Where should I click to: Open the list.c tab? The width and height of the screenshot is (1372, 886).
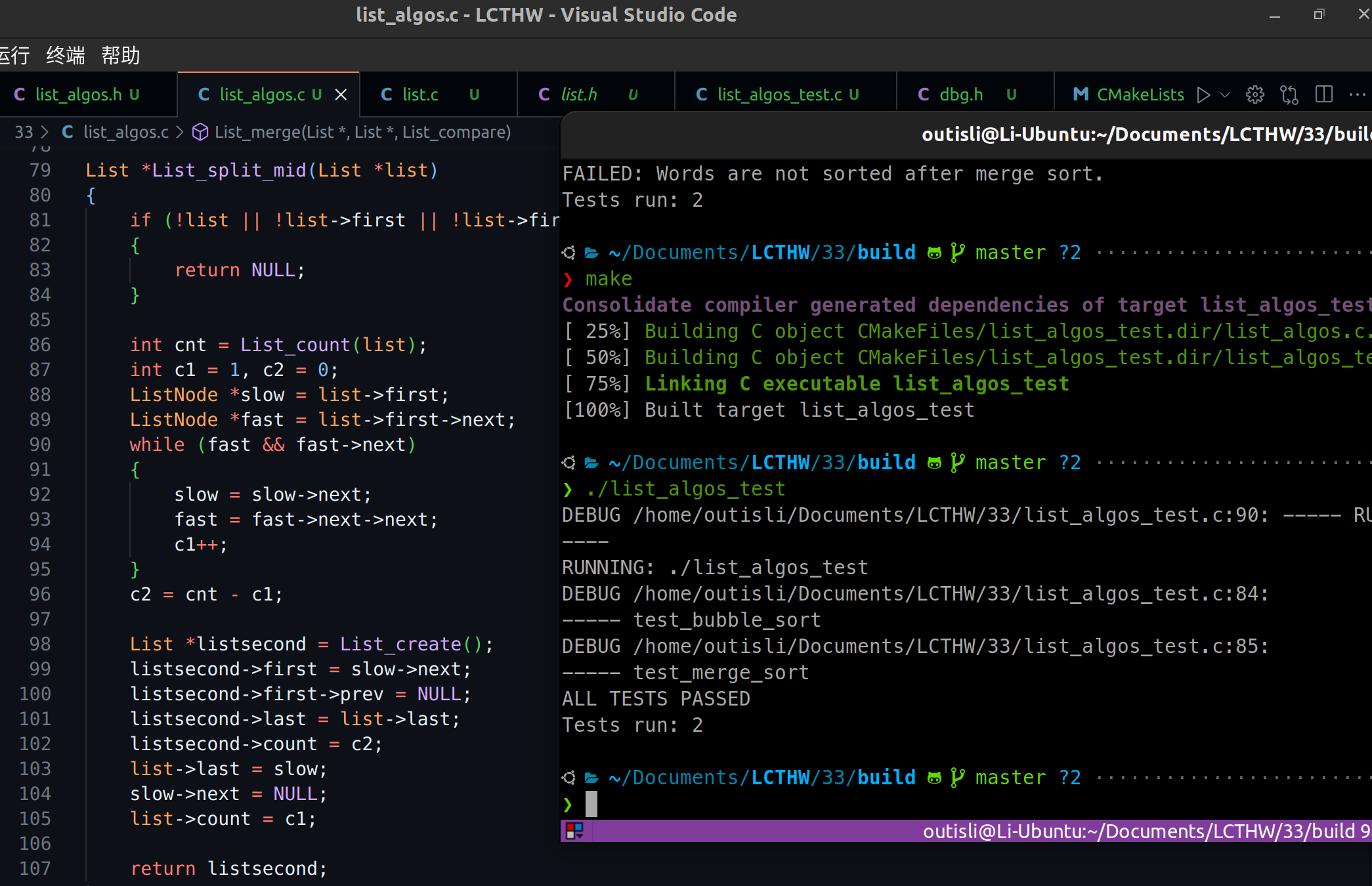[x=420, y=95]
